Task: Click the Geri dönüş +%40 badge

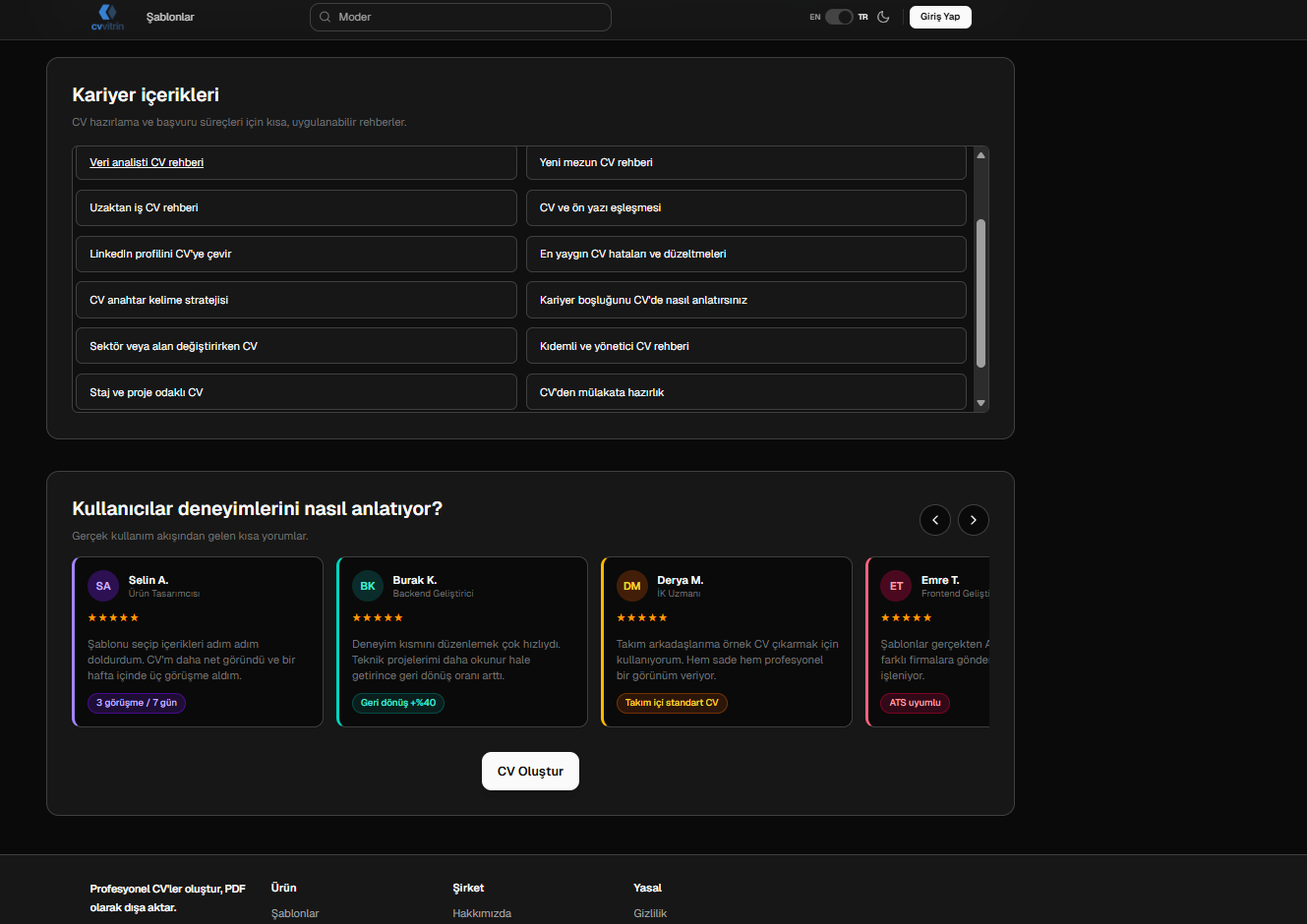Action: click(398, 703)
